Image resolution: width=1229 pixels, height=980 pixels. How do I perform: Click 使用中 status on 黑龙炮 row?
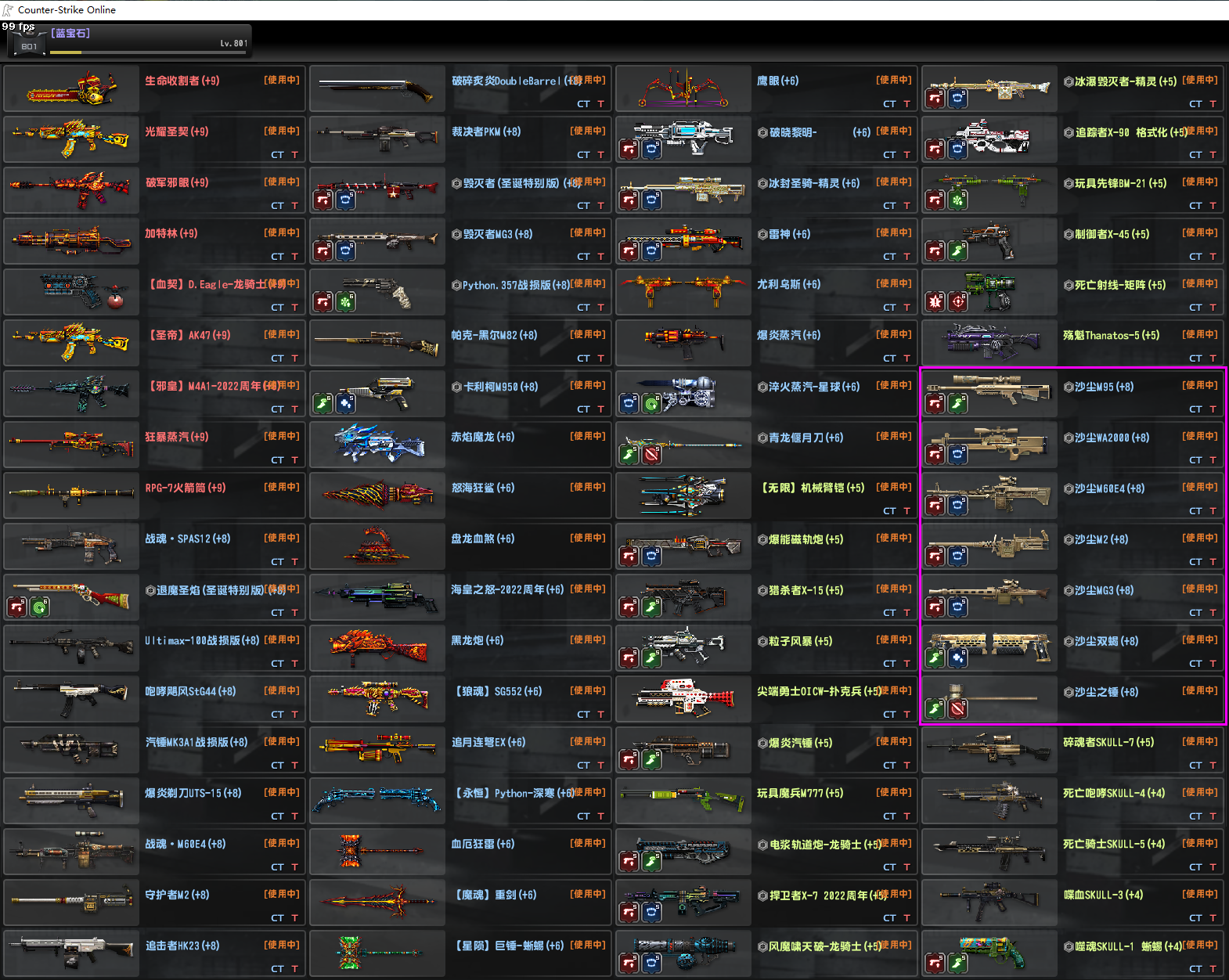pos(588,640)
